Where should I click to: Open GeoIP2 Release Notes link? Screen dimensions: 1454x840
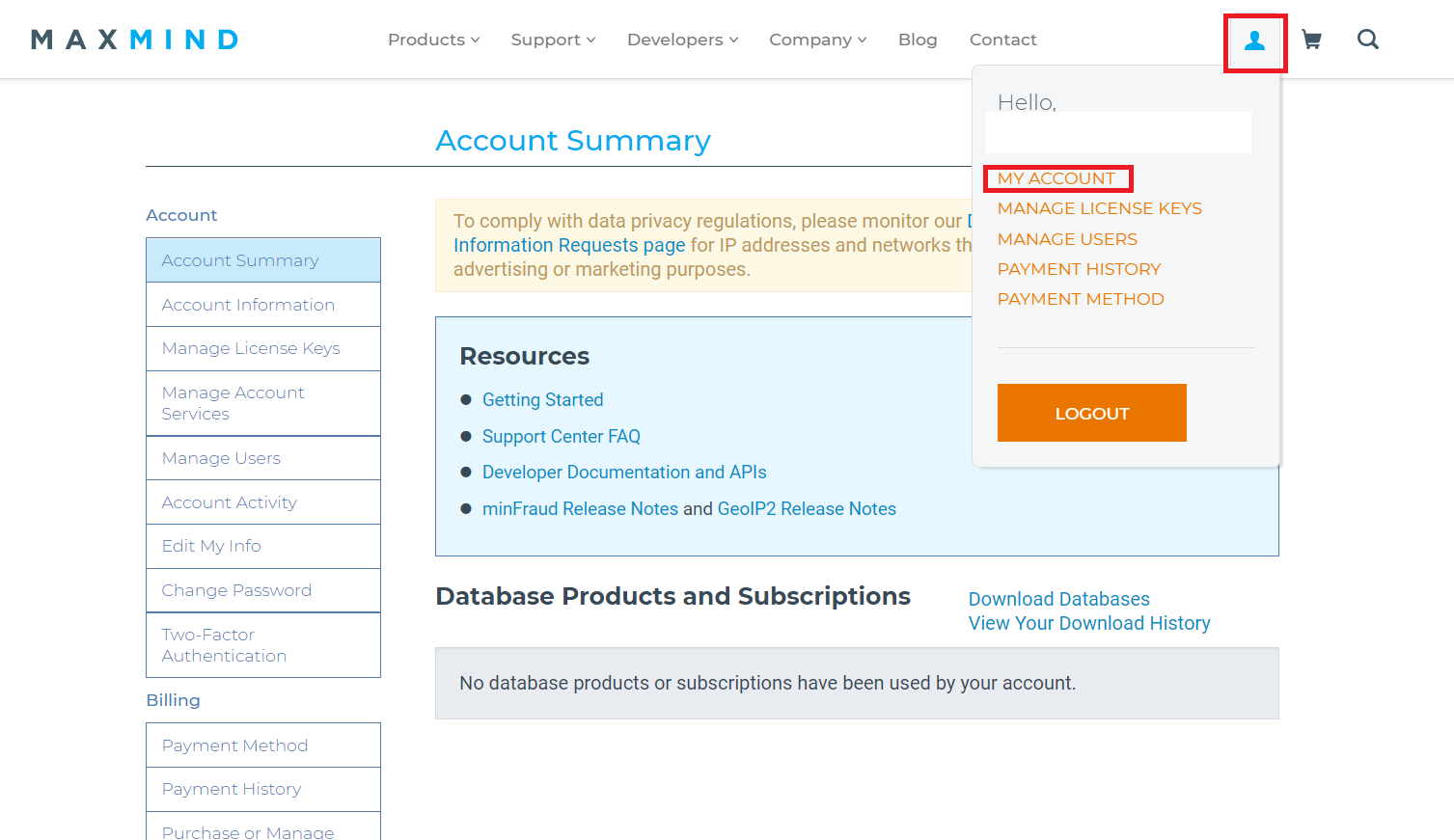[807, 508]
